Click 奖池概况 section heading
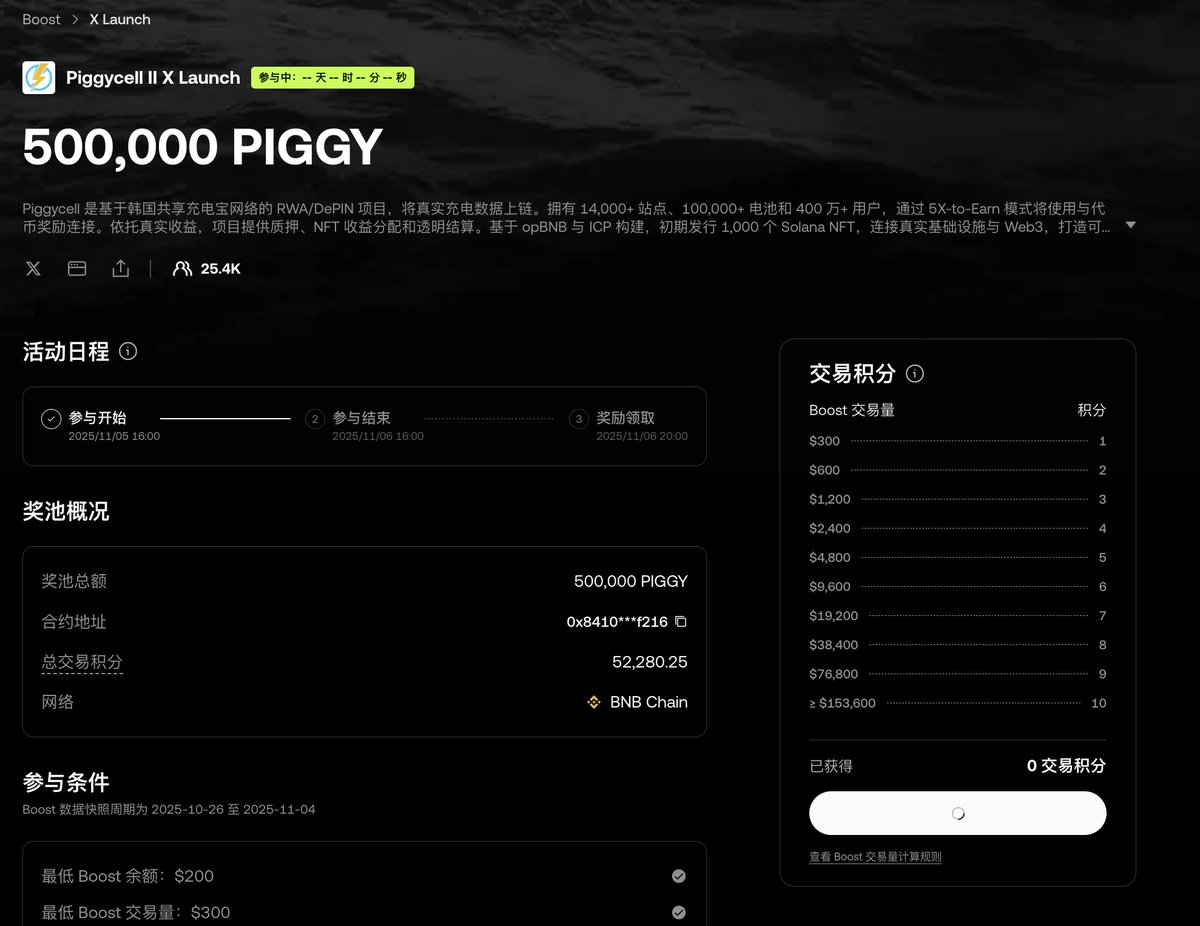 click(66, 512)
